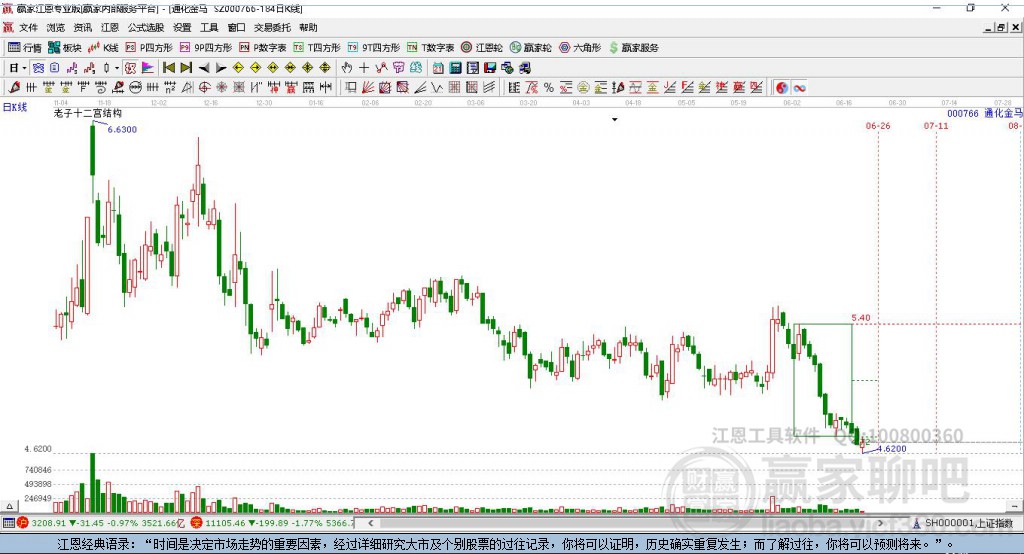Expand the candlestick style dropdown arrow

pos(117,68)
